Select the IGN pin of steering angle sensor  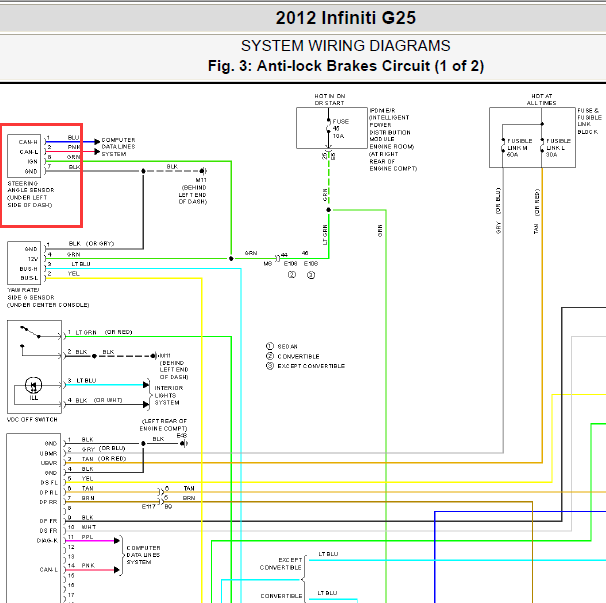tap(32, 161)
